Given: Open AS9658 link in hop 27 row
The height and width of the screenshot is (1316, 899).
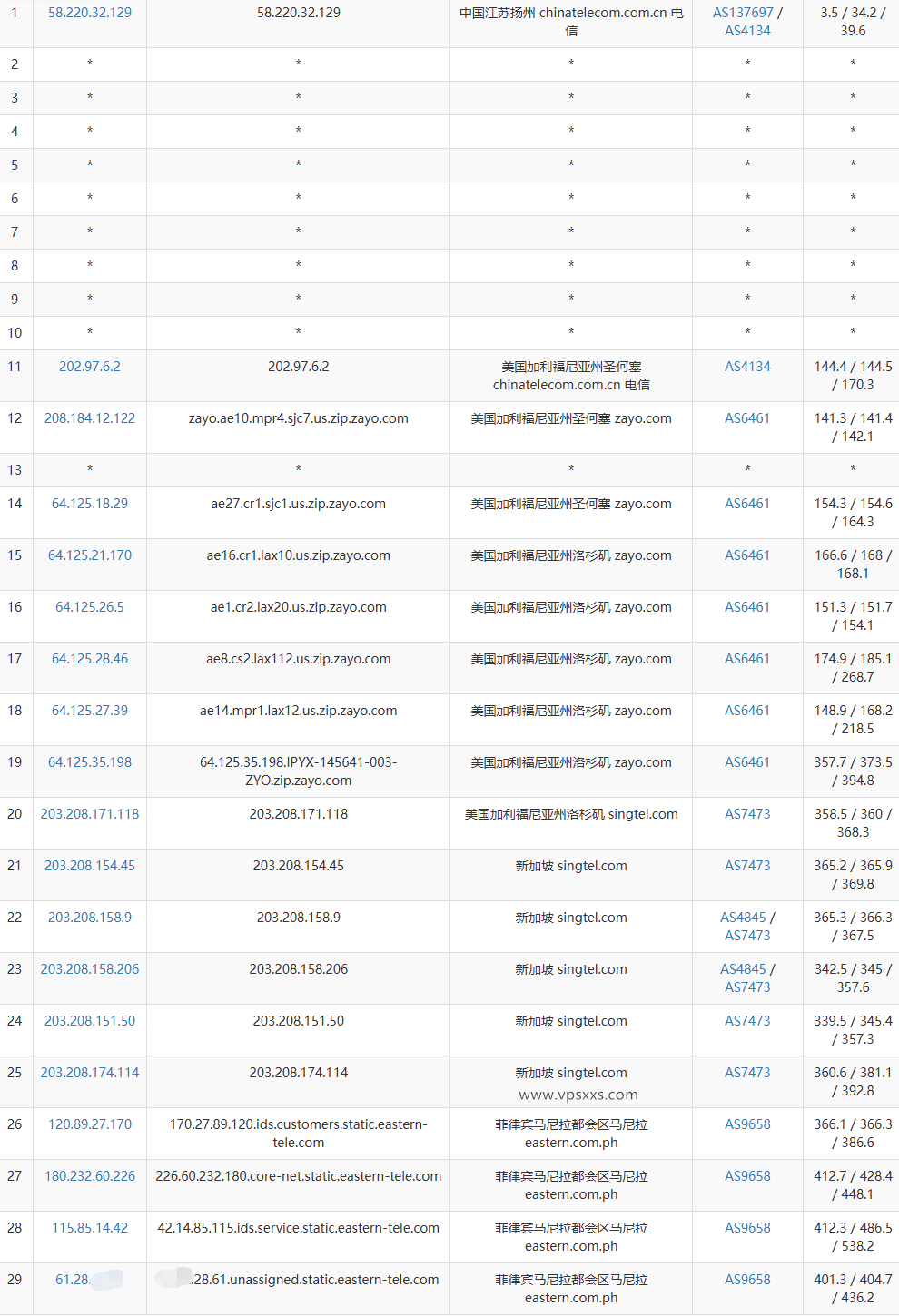Looking at the screenshot, I should pos(747,1176).
